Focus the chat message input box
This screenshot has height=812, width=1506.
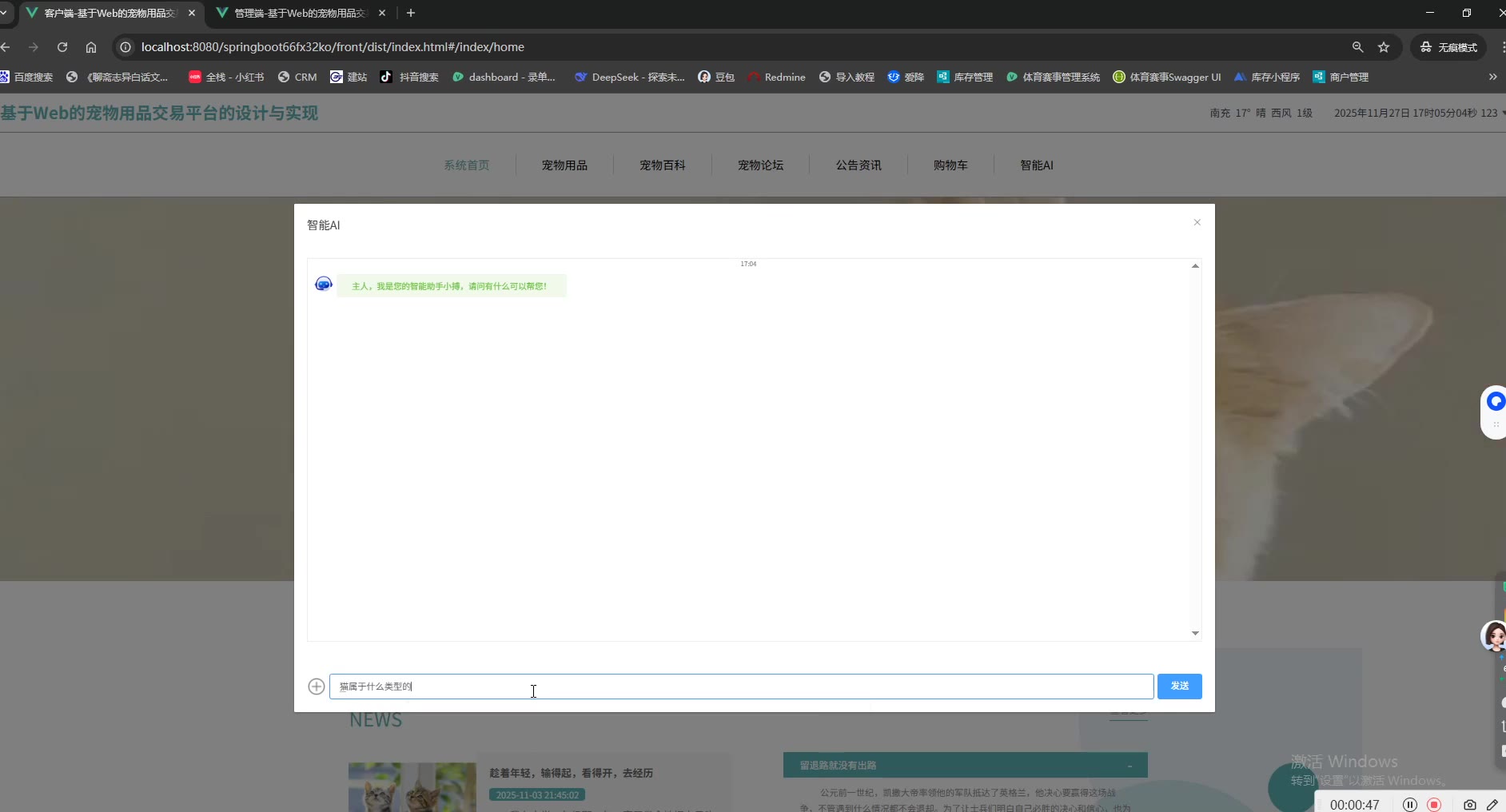[741, 687]
